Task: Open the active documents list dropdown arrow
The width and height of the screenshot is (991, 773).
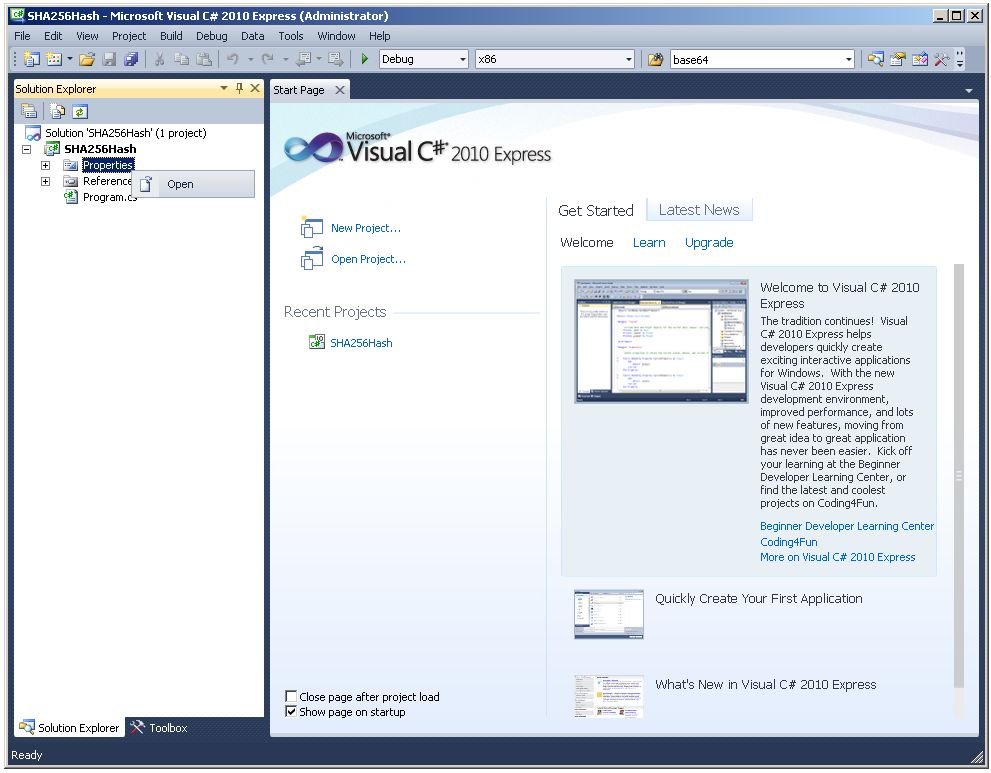Action: click(968, 91)
